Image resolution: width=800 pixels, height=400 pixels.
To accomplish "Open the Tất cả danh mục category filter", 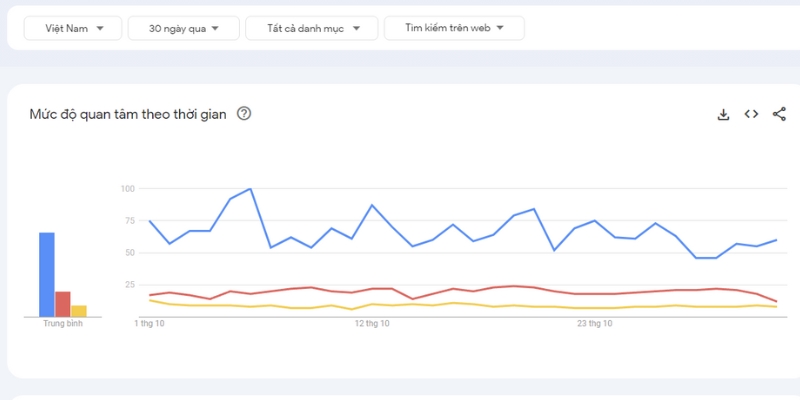I will [x=311, y=29].
